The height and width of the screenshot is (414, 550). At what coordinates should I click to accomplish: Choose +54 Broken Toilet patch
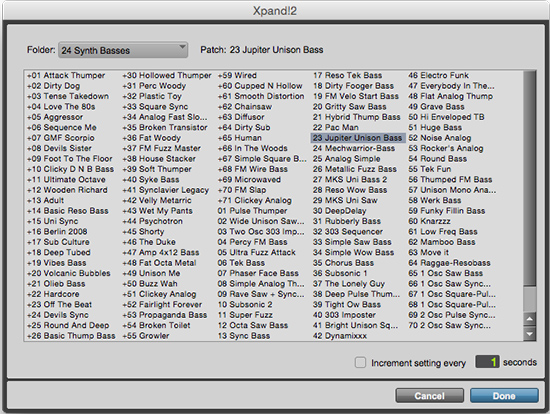[x=156, y=325]
